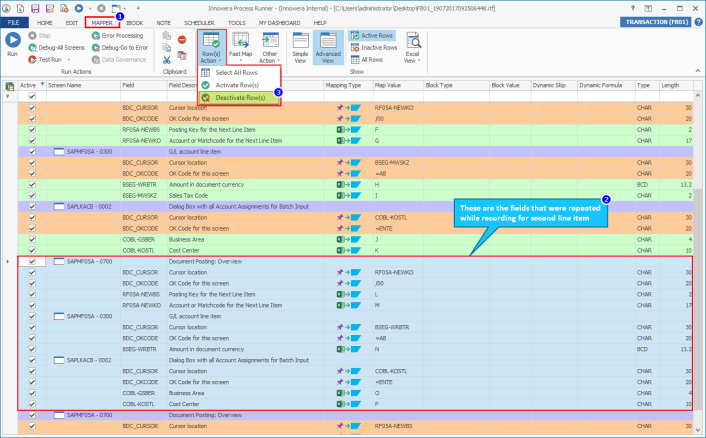
Task: Click the Run icon in the ribbon
Action: click(x=13, y=42)
